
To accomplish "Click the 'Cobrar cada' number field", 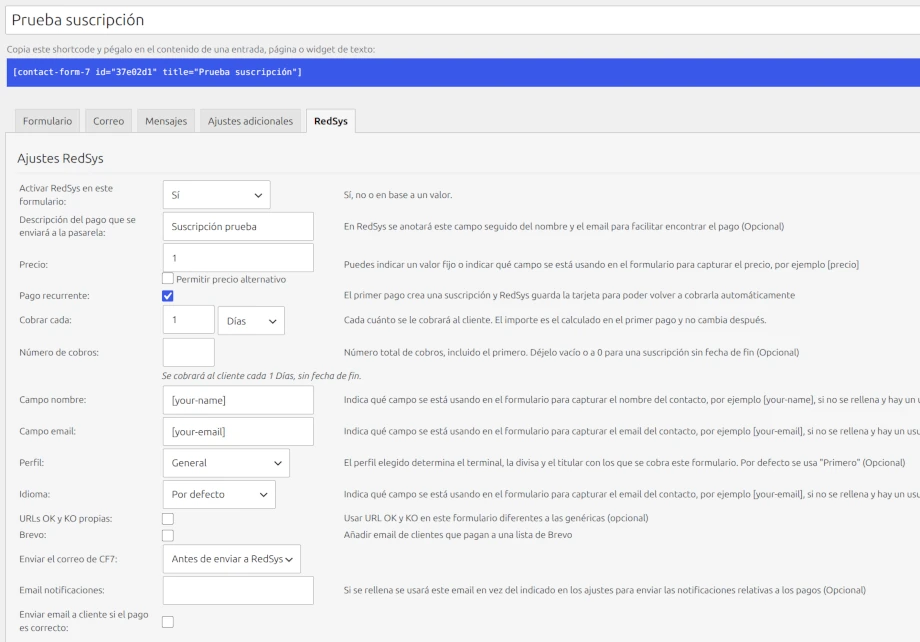I will coord(189,320).
